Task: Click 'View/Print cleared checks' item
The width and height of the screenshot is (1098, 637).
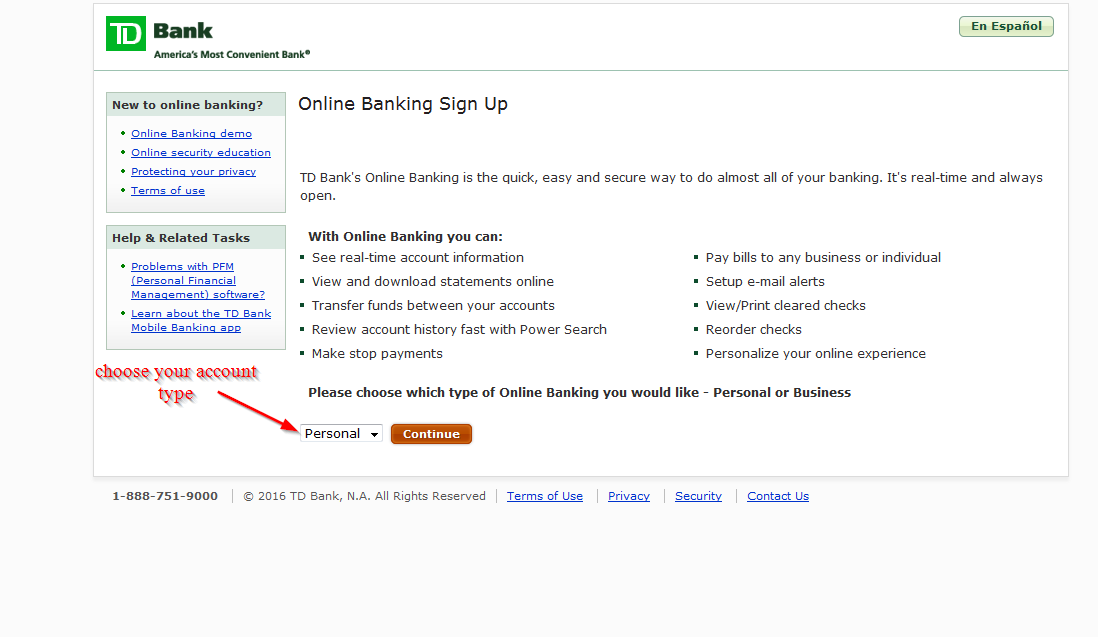Action: [x=786, y=306]
